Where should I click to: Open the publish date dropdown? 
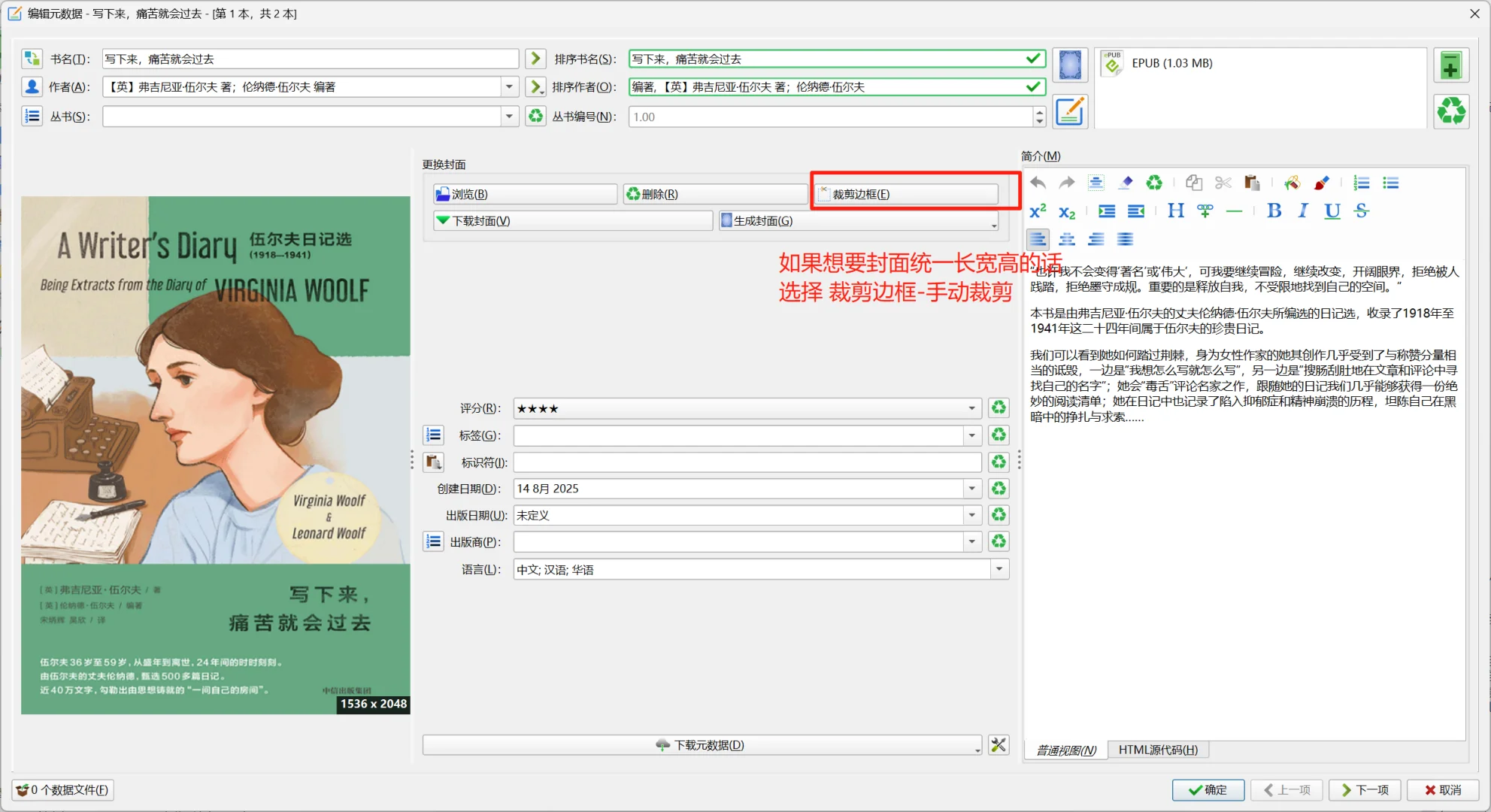tap(971, 516)
